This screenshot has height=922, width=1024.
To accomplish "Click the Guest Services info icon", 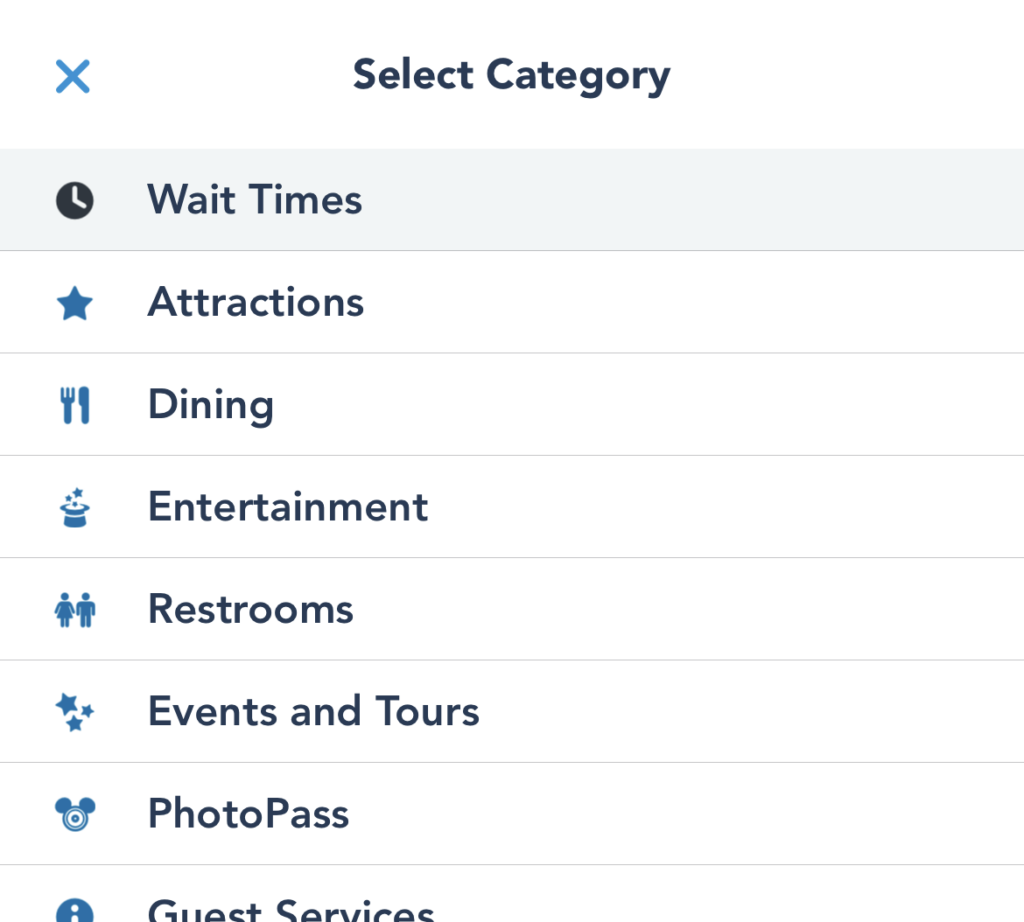I will (x=74, y=910).
